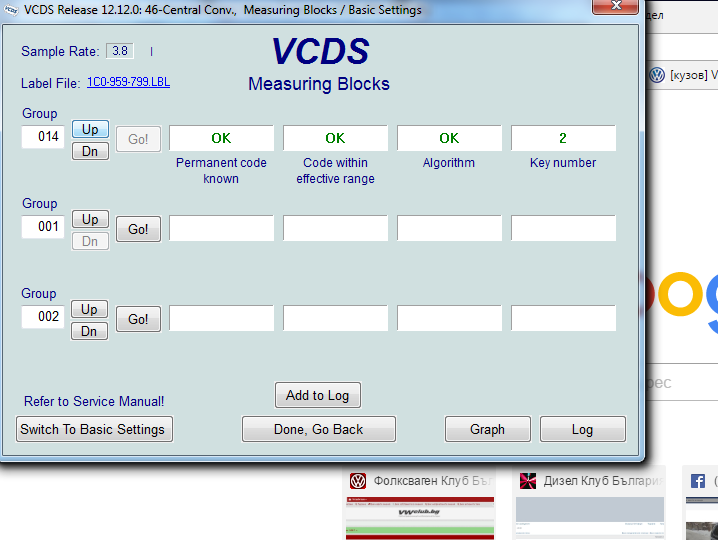The image size is (718, 540).
Task: Decrease Group 002 with the Dn button
Action: (90, 331)
